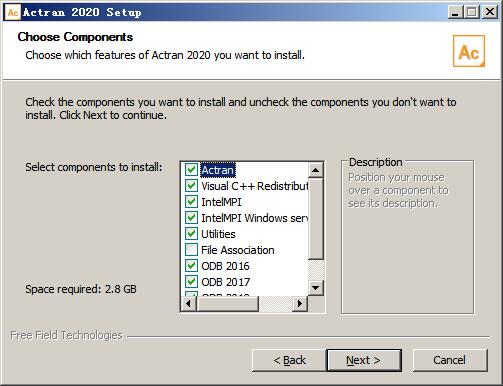Click the vertical scrollbar thumb
The image size is (503, 386).
point(315,219)
